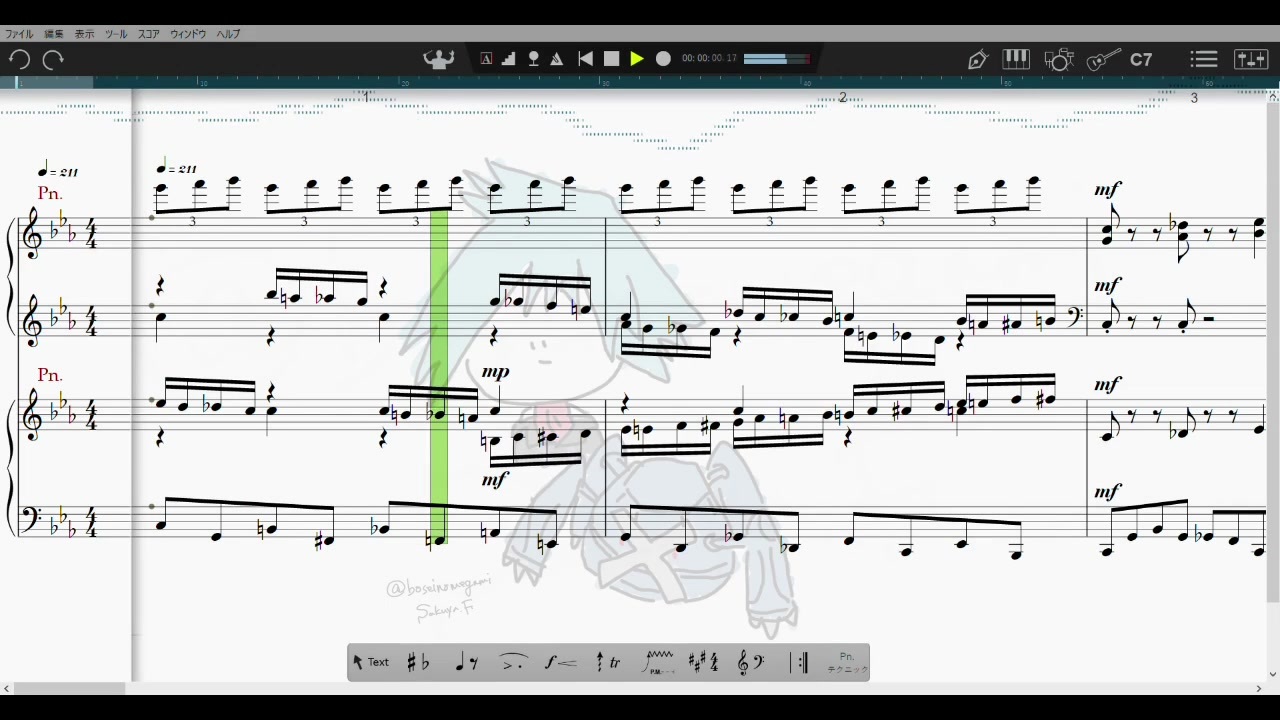The width and height of the screenshot is (1280, 720).
Task: Open the スコア menu
Action: click(x=149, y=34)
